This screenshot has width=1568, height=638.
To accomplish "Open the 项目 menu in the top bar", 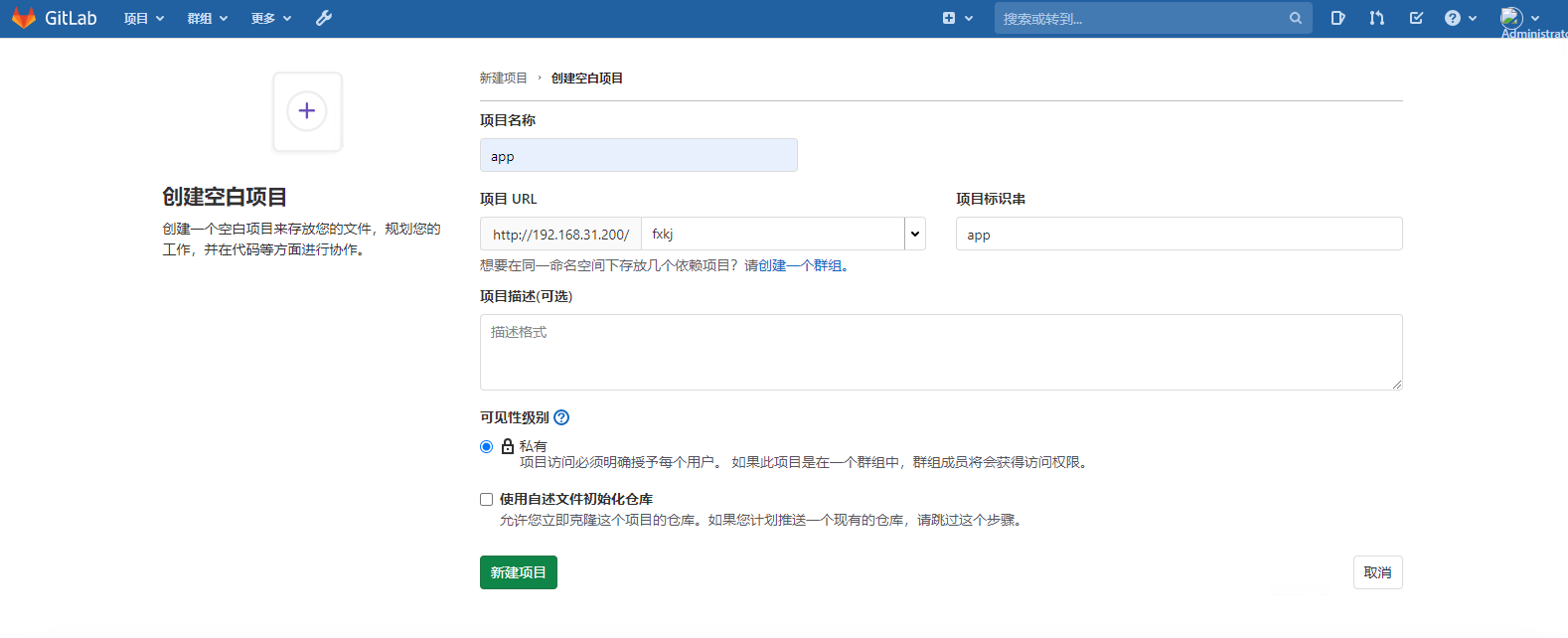I will point(144,18).
